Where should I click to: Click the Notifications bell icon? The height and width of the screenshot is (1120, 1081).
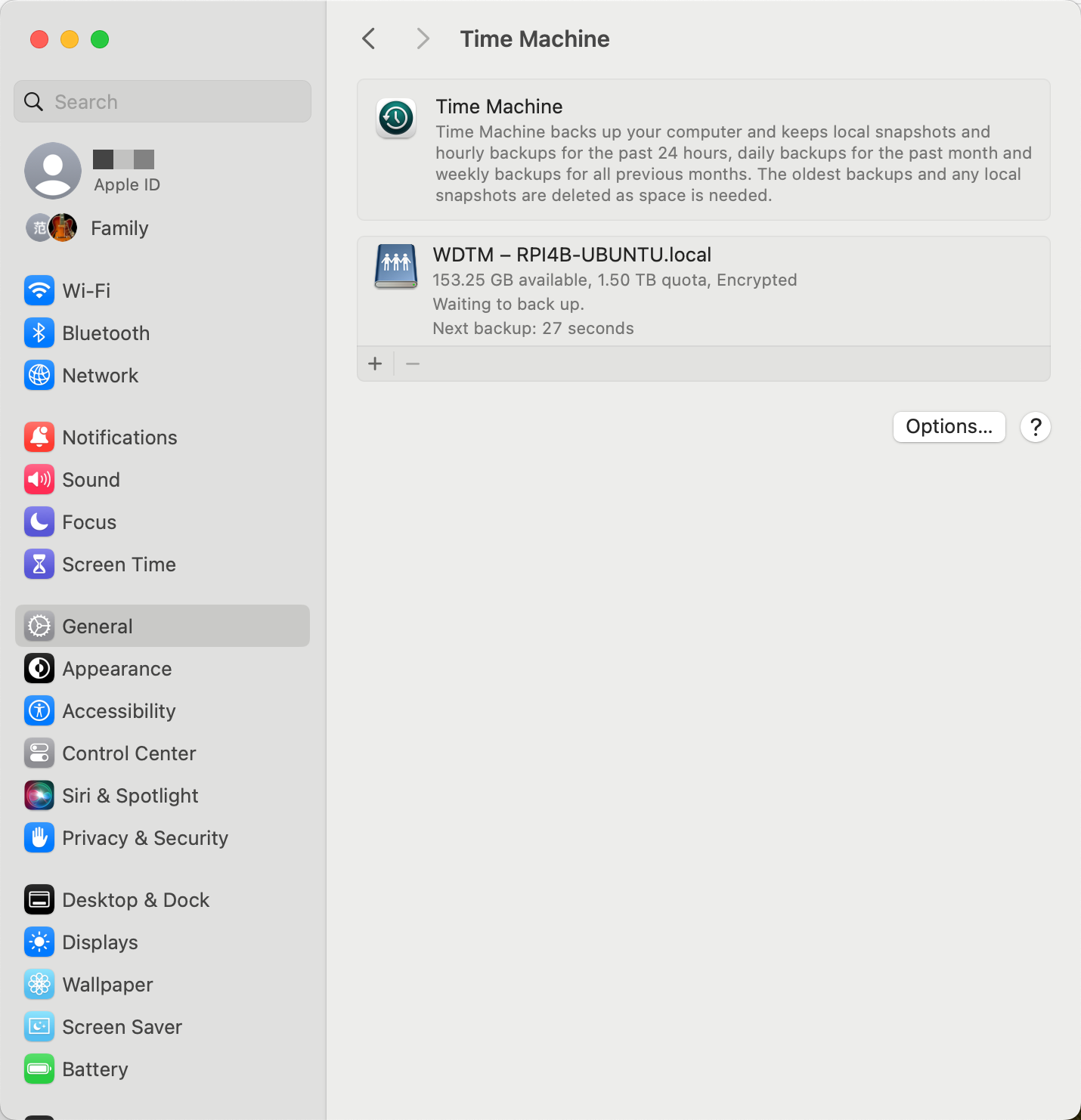(x=39, y=438)
